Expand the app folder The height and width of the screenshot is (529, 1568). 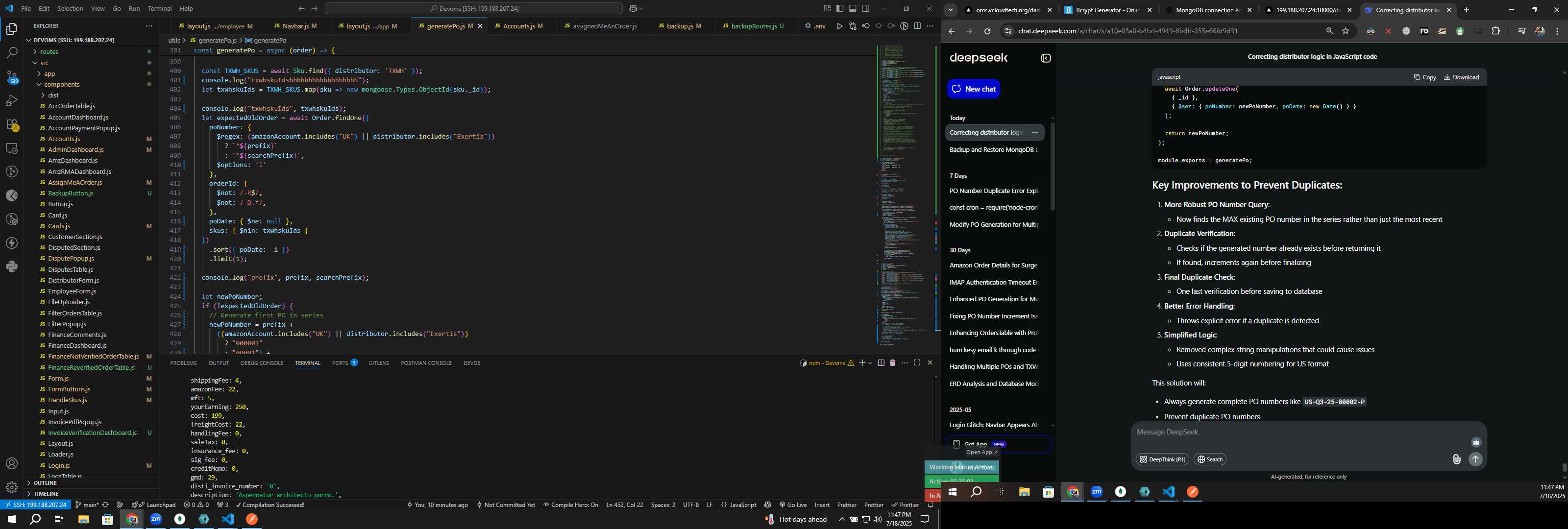click(50, 73)
